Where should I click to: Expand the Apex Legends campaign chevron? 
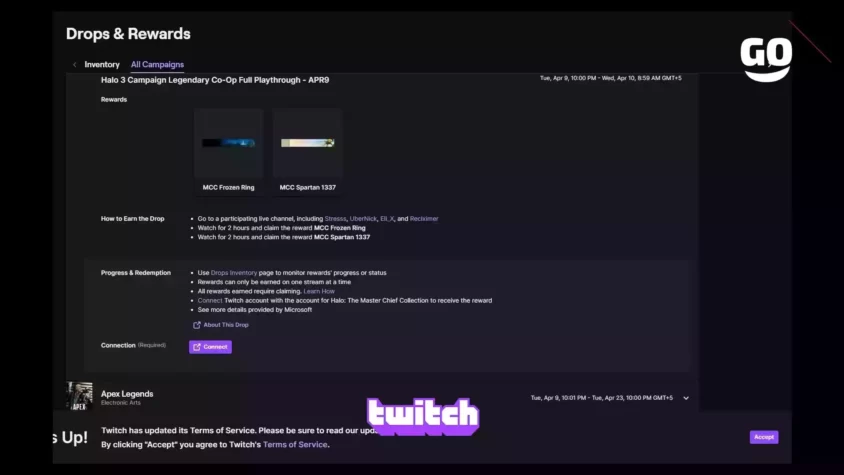point(686,398)
